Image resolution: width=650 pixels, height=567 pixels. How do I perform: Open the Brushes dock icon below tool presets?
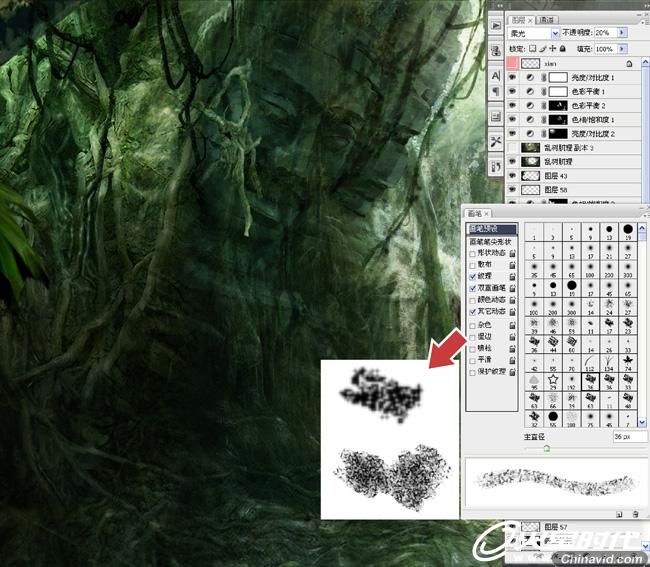pyautogui.click(x=495, y=167)
